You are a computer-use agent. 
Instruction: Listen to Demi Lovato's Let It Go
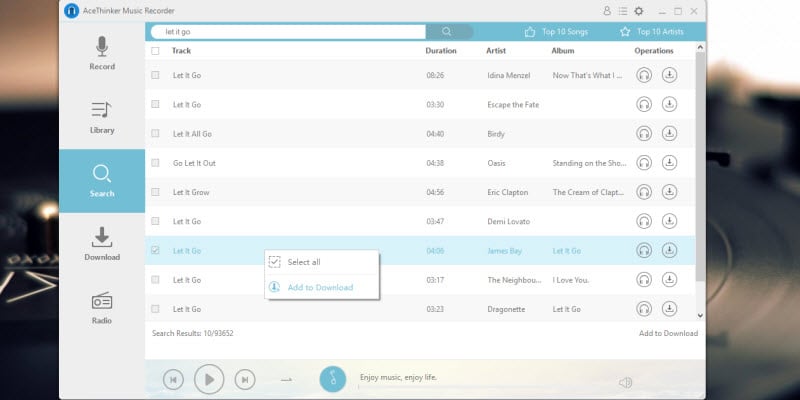click(x=644, y=221)
